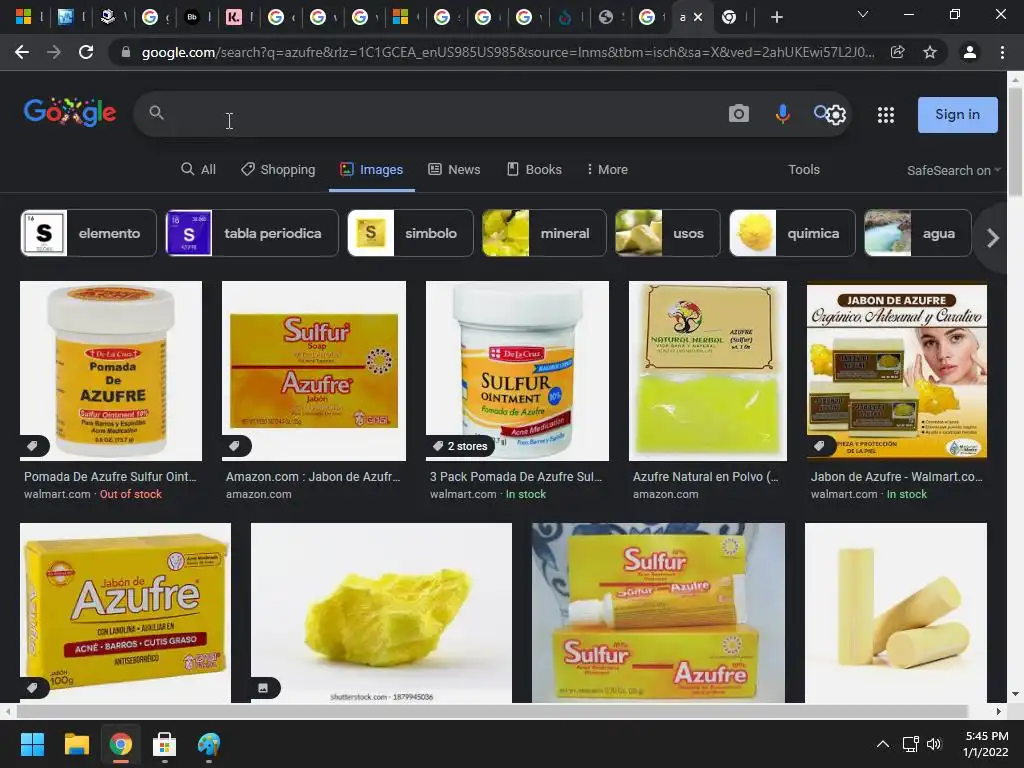Select the elemento suggestion chip
Image resolution: width=1024 pixels, height=768 pixels.
(x=88, y=233)
